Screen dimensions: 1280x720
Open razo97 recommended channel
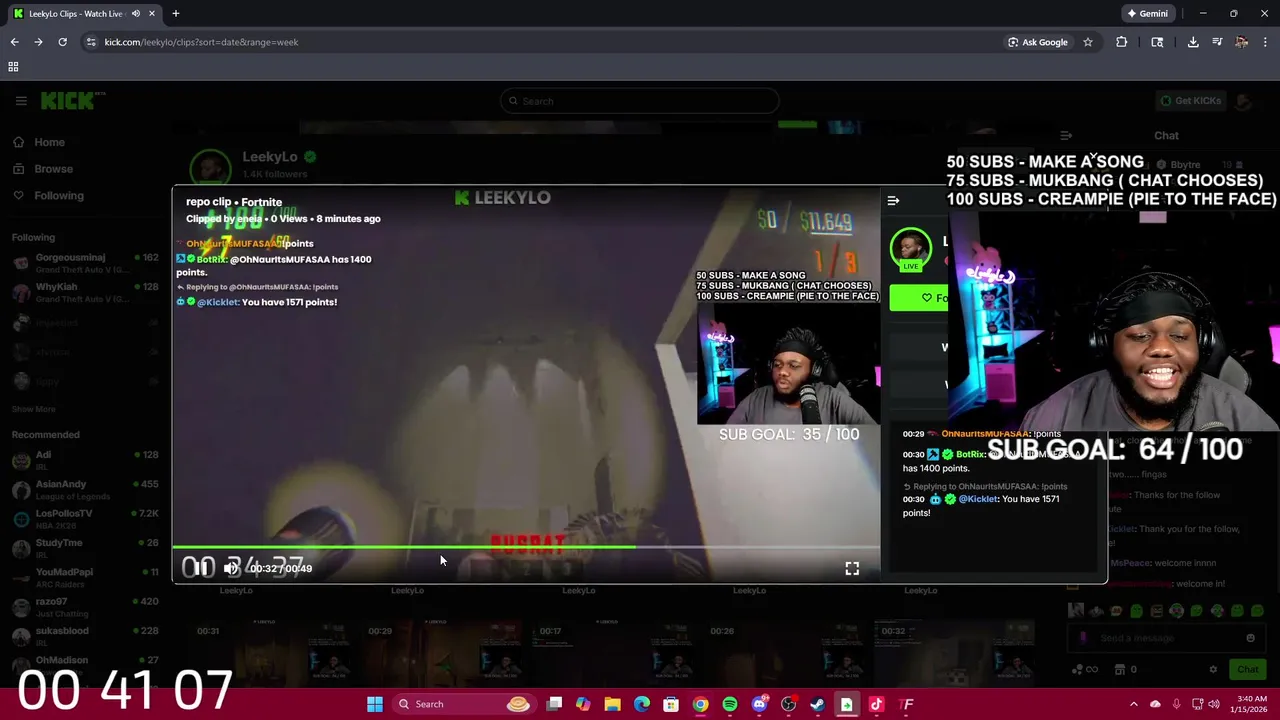pyautogui.click(x=85, y=606)
